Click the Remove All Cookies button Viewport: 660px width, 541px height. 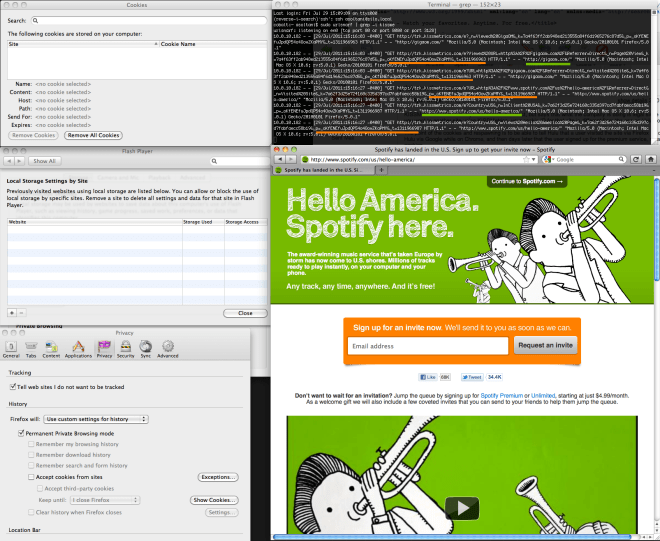[92, 135]
